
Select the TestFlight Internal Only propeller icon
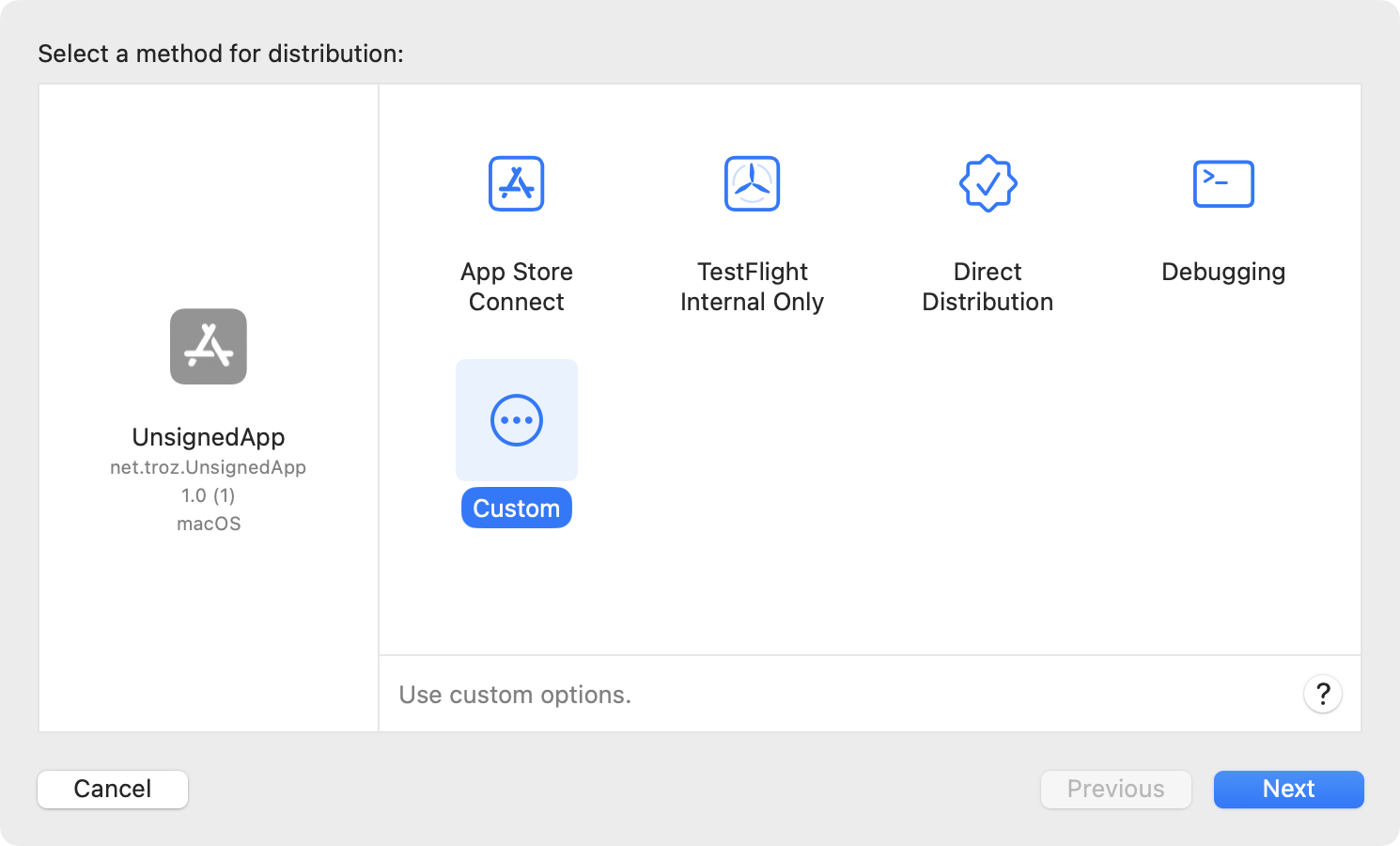[752, 183]
